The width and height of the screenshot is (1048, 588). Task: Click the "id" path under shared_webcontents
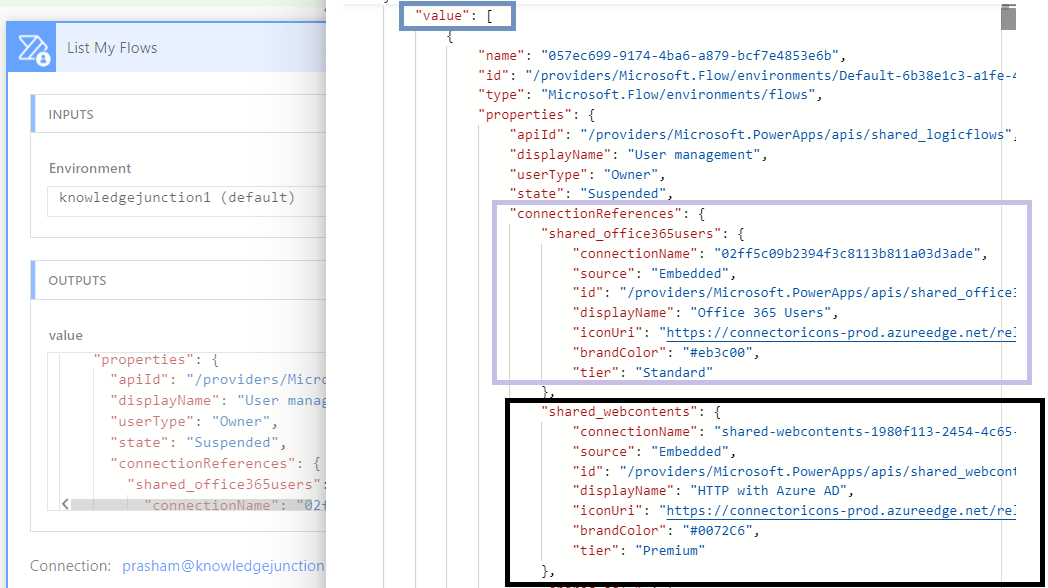817,472
